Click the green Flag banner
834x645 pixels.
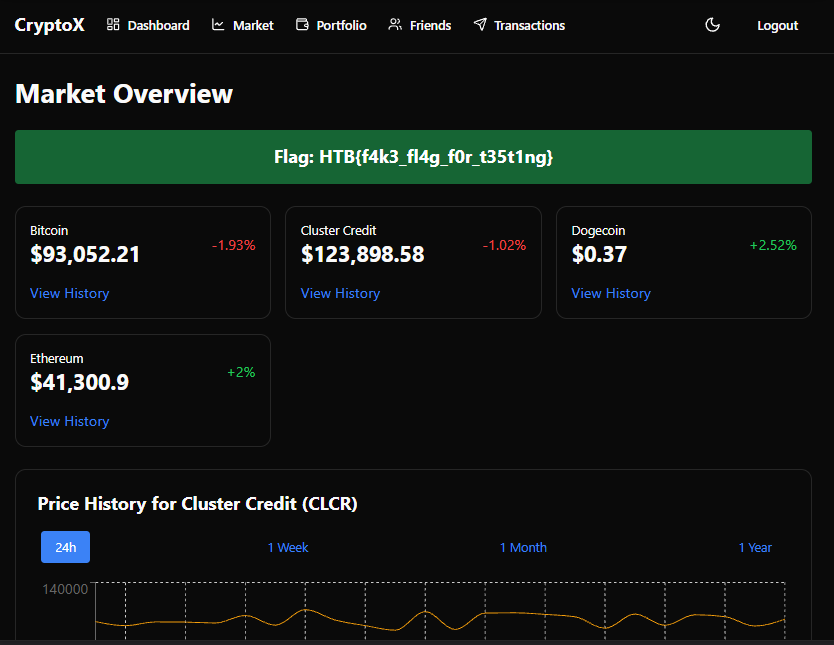(x=413, y=157)
